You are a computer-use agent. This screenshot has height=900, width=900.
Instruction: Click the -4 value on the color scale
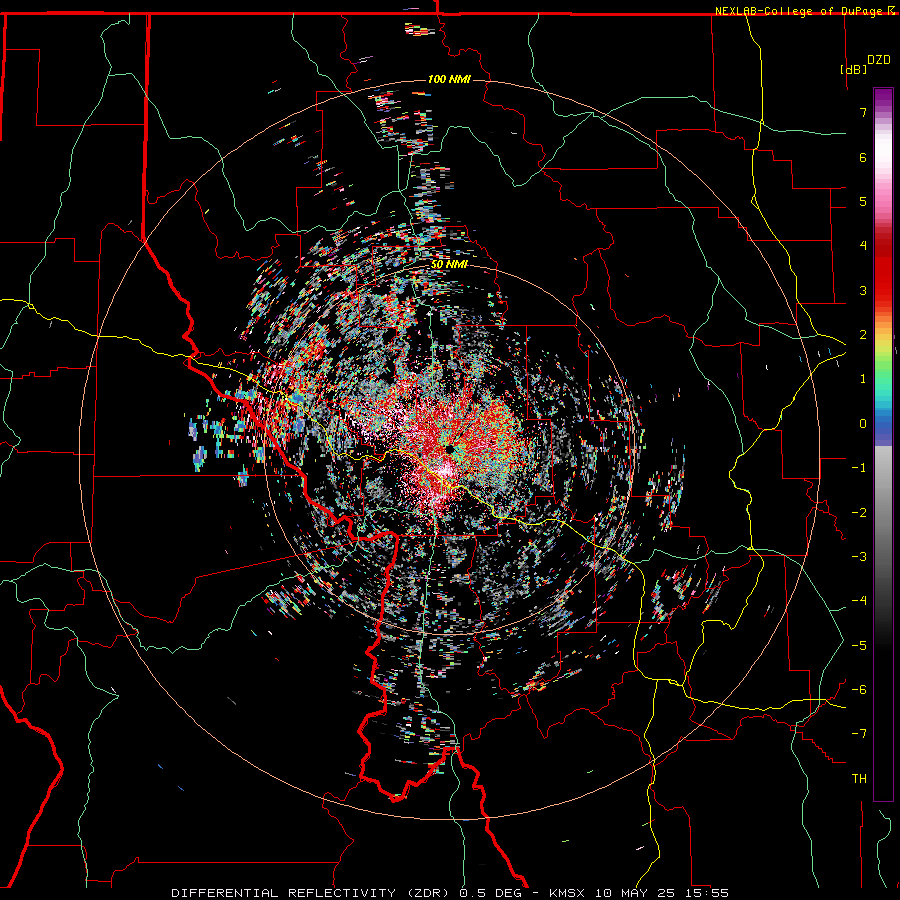859,601
